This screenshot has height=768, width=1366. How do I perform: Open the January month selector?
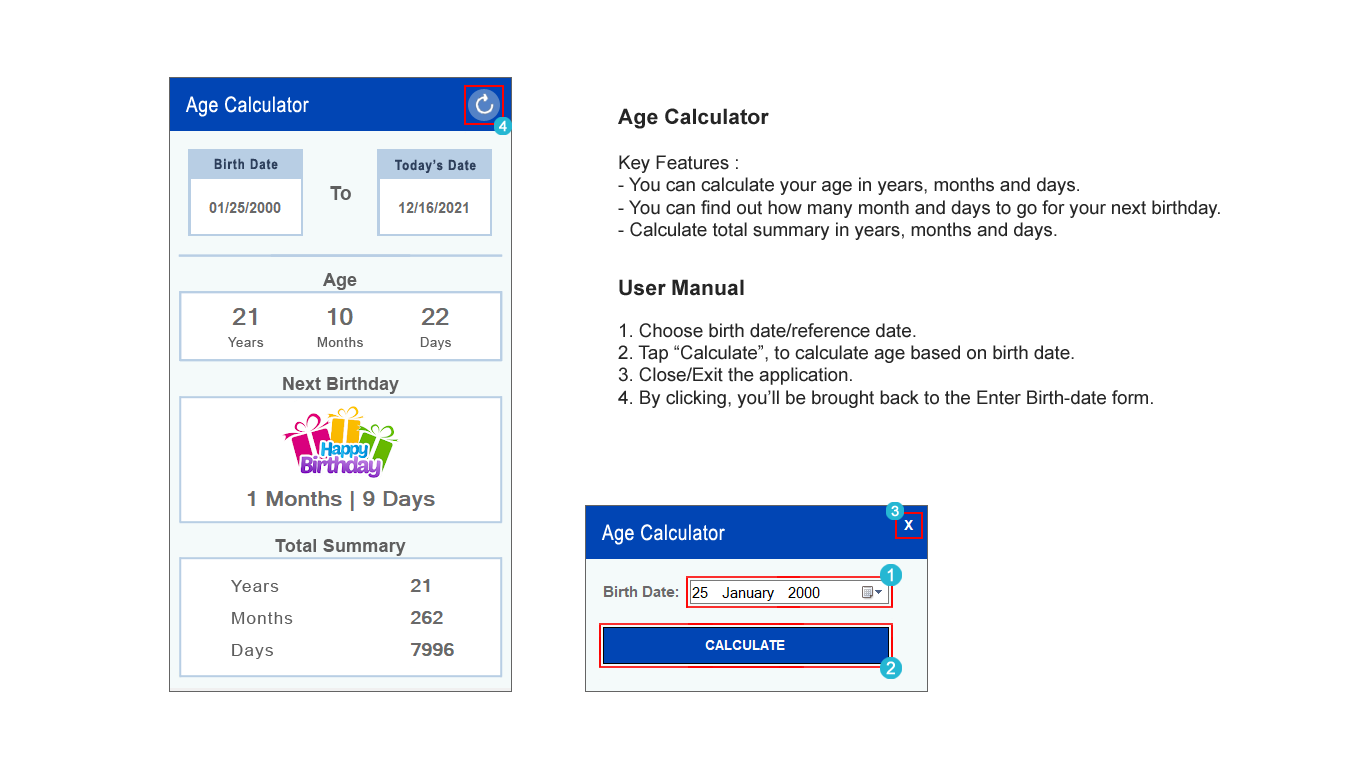(746, 592)
